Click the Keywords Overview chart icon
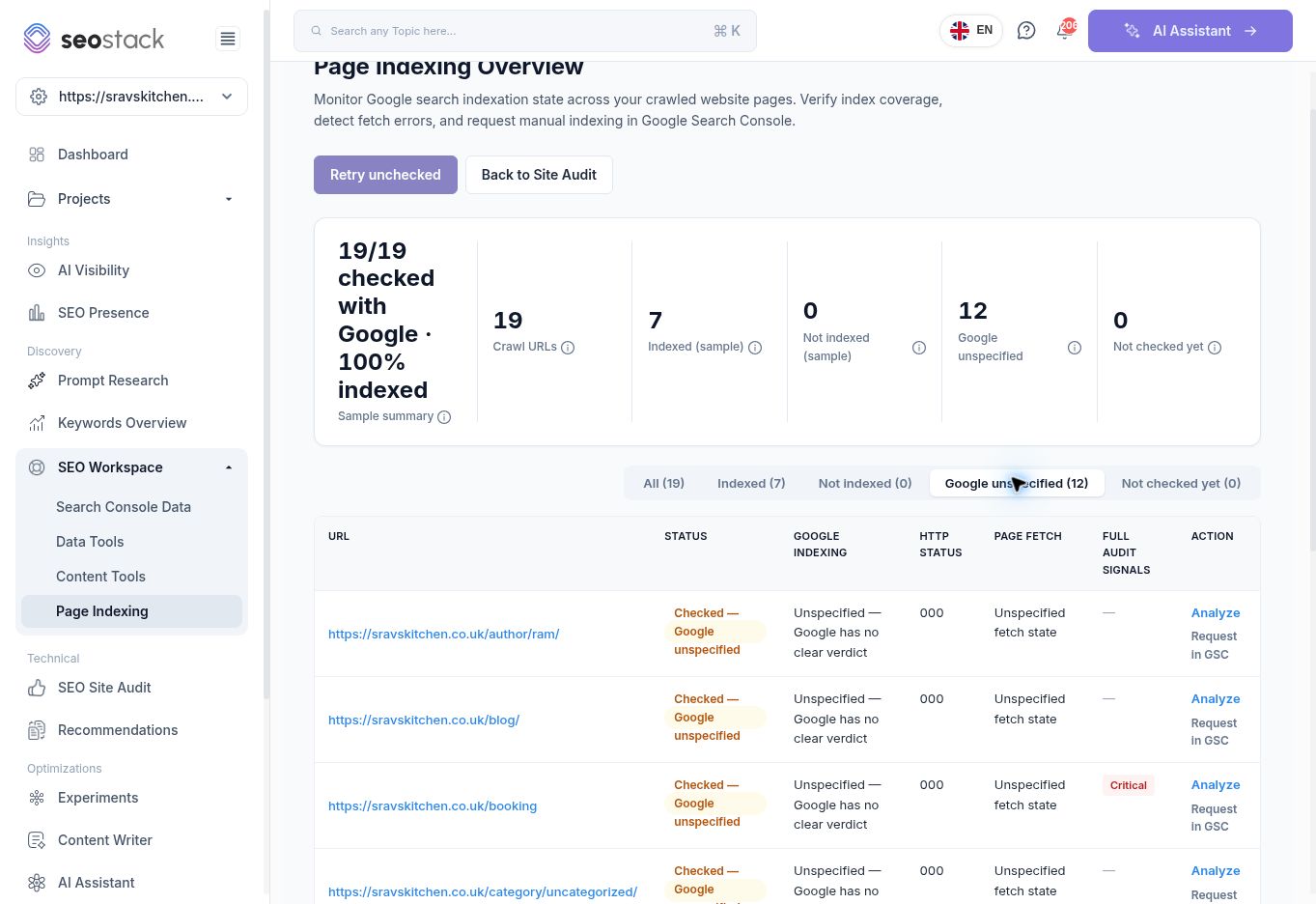1316x904 pixels. click(x=37, y=423)
